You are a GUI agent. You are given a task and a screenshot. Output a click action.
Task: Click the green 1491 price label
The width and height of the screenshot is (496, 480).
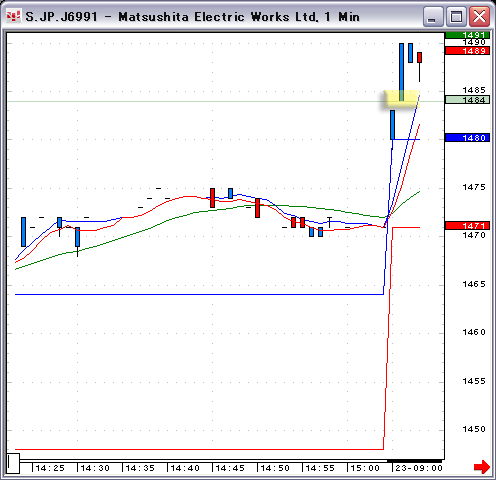pyautogui.click(x=467, y=35)
